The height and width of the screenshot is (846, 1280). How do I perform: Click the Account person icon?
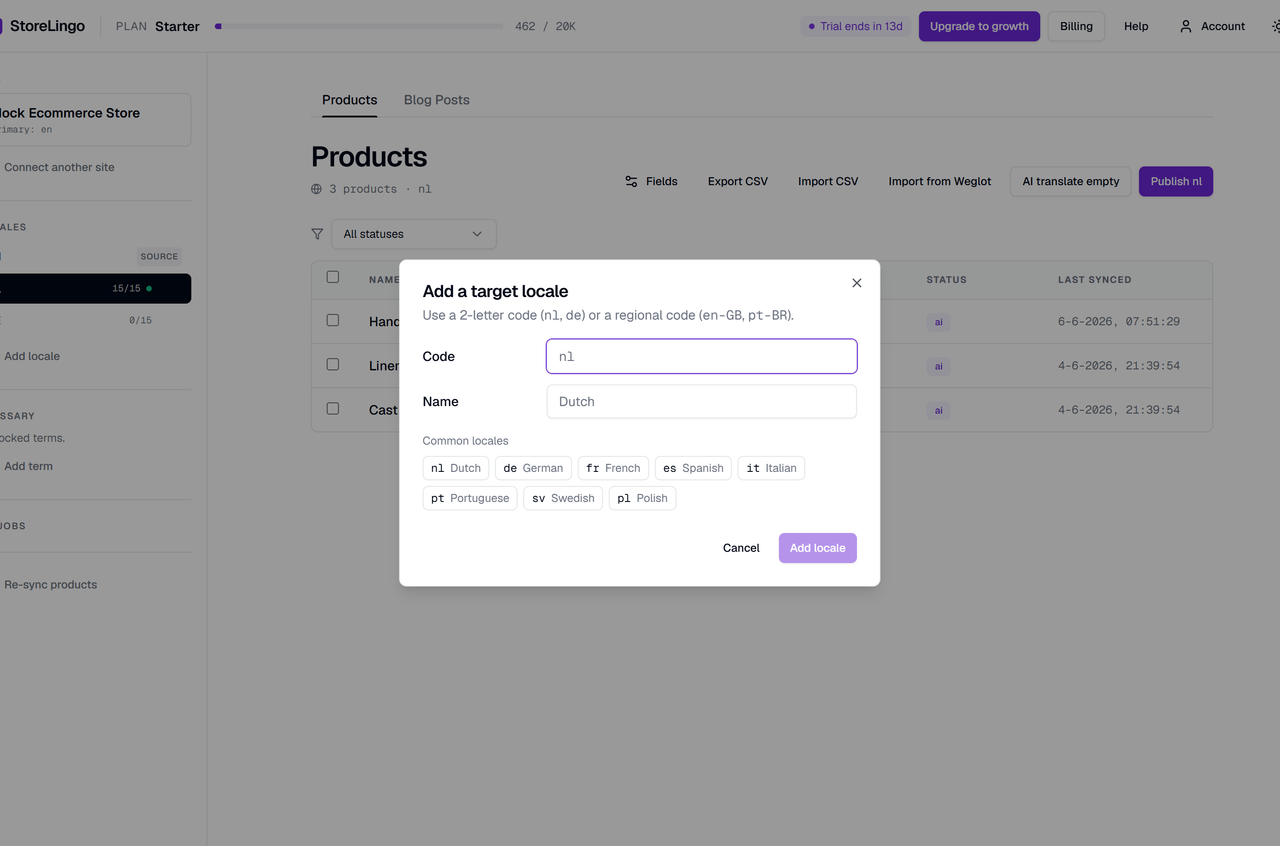pyautogui.click(x=1185, y=26)
